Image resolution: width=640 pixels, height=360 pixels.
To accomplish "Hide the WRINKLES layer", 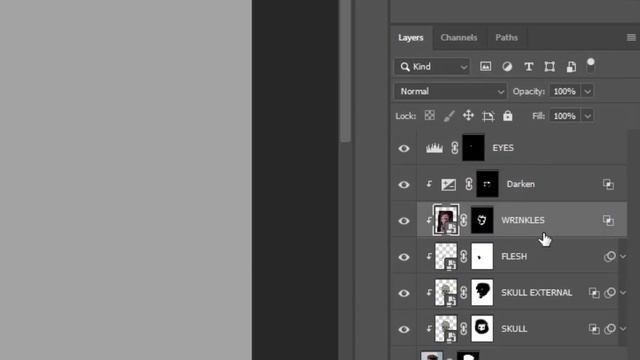I will [404, 221].
